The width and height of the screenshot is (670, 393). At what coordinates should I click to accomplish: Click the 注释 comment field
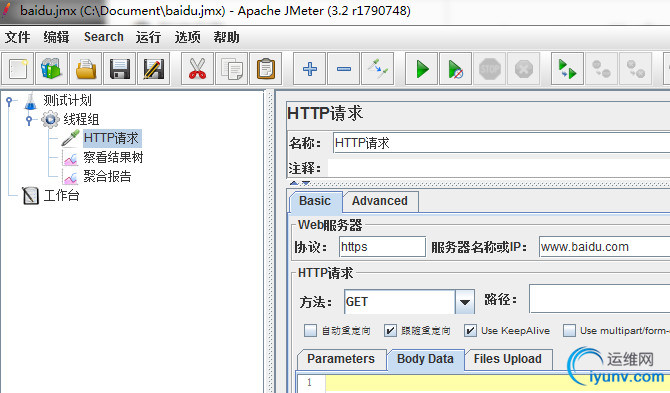[499, 168]
